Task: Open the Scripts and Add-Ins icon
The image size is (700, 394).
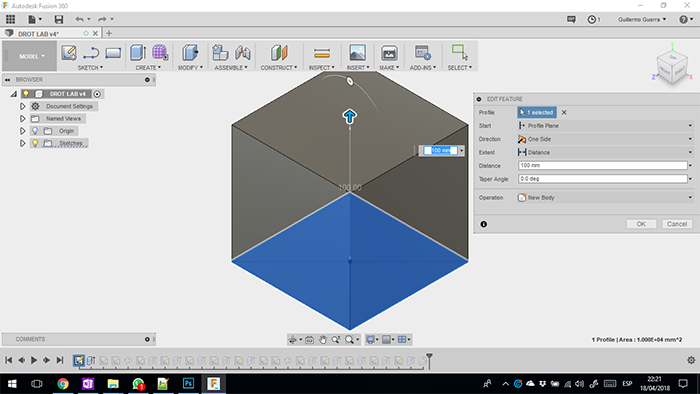Action: pos(422,53)
